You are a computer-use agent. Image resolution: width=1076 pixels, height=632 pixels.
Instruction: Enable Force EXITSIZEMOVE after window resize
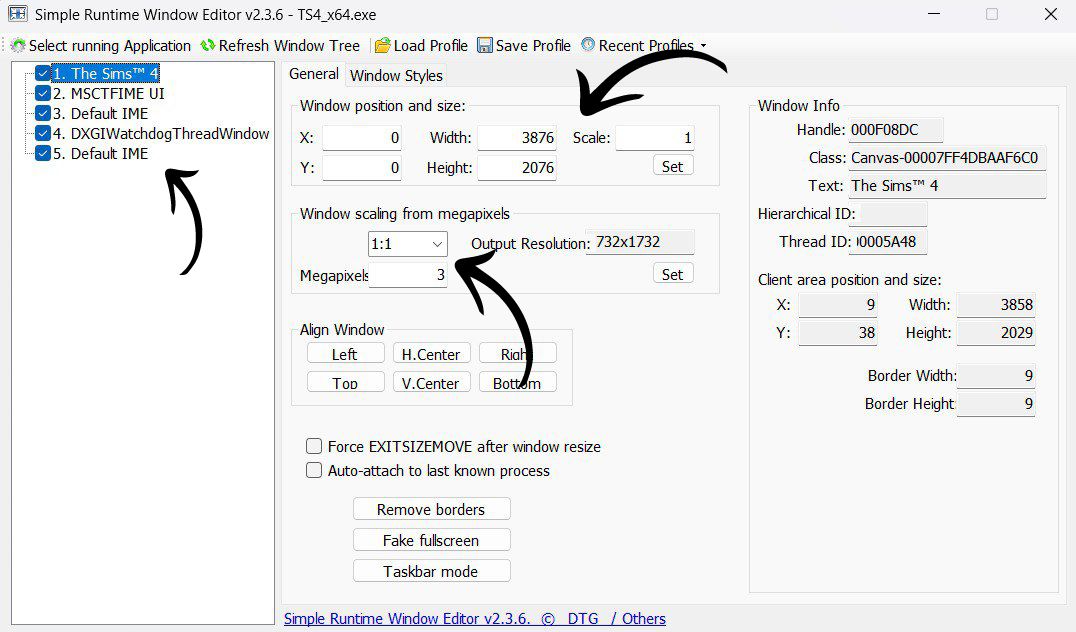coord(314,446)
